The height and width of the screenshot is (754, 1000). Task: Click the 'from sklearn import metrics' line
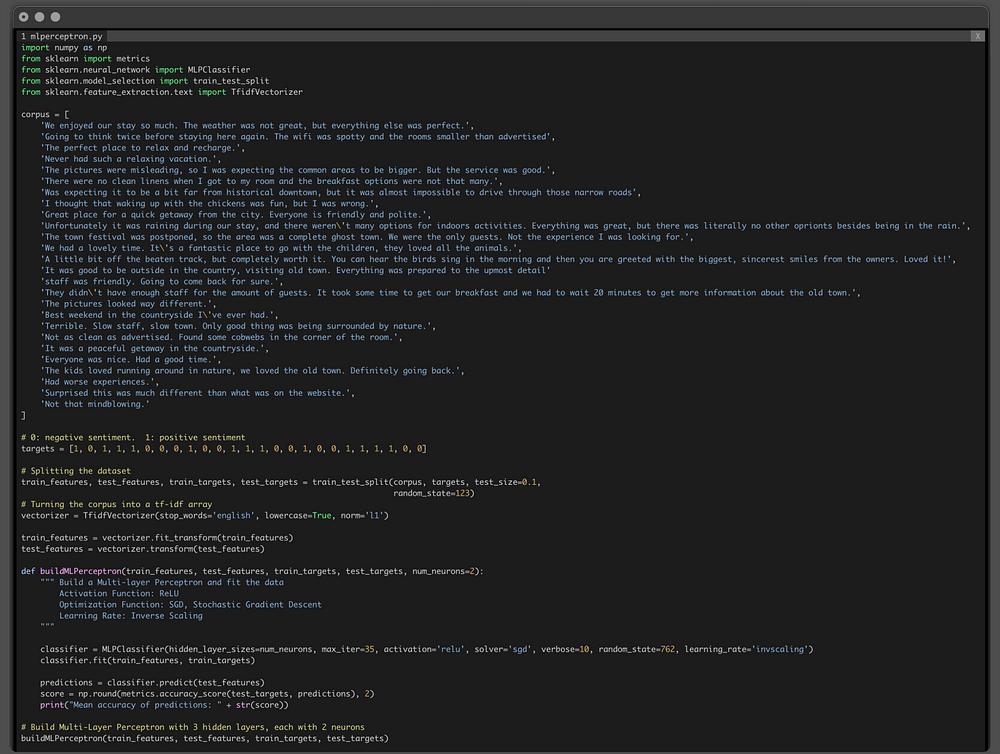[x=85, y=59]
